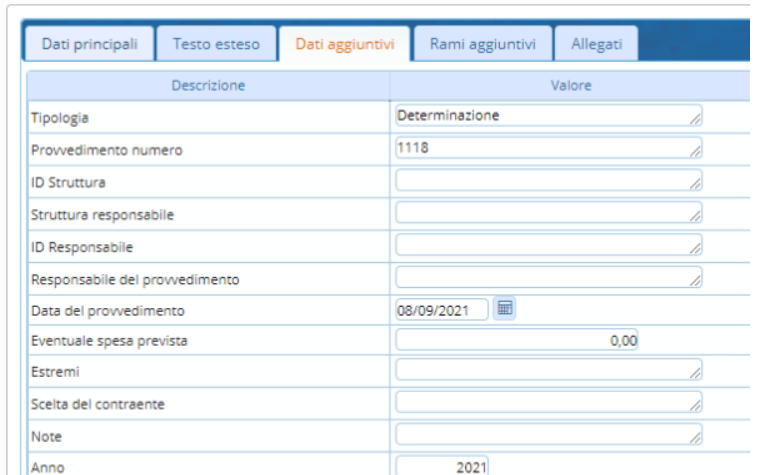Select the Anno field showing 2021
Image resolution: width=784 pixels, height=475 pixels.
(442, 466)
